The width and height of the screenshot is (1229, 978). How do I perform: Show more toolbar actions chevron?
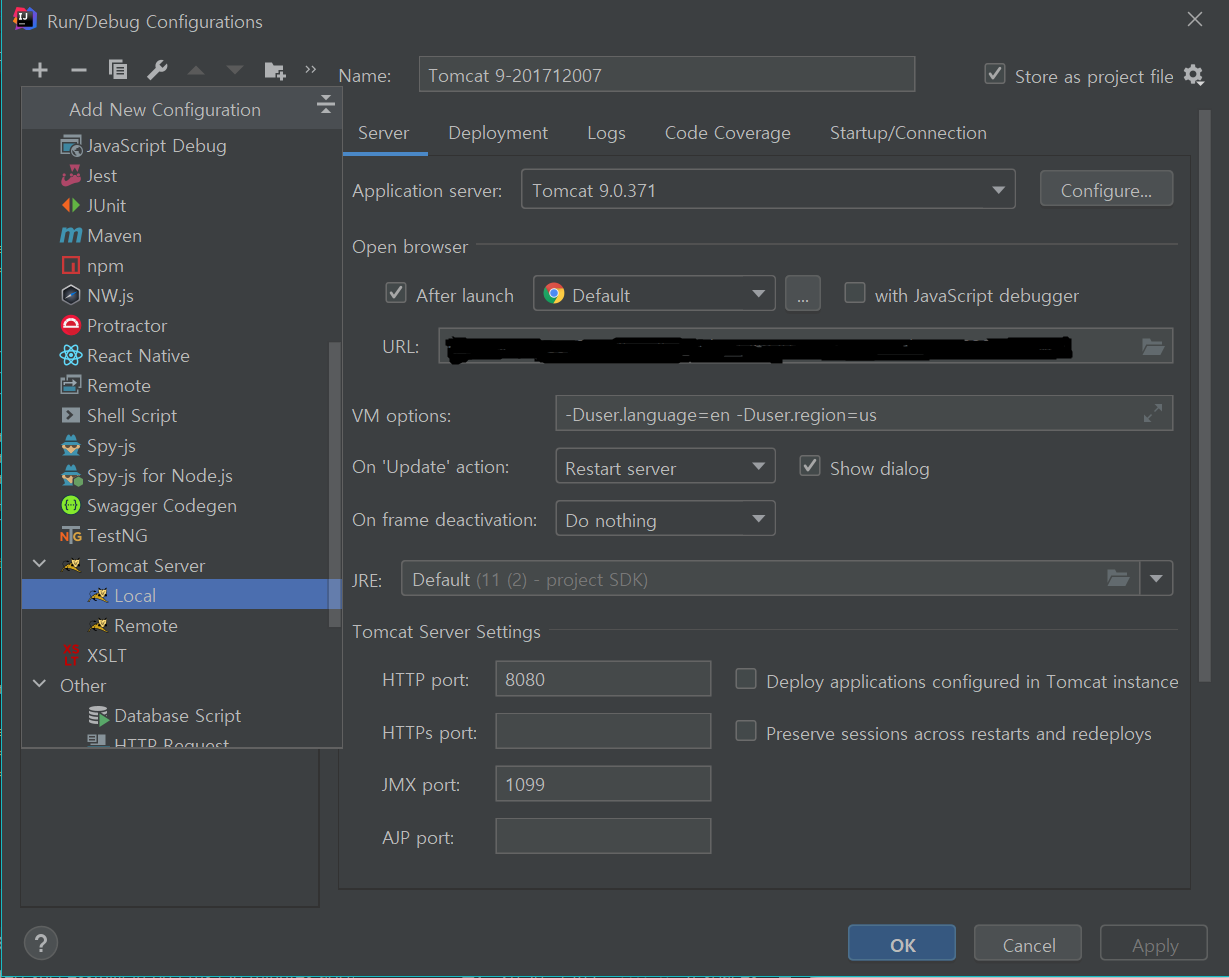pos(311,69)
